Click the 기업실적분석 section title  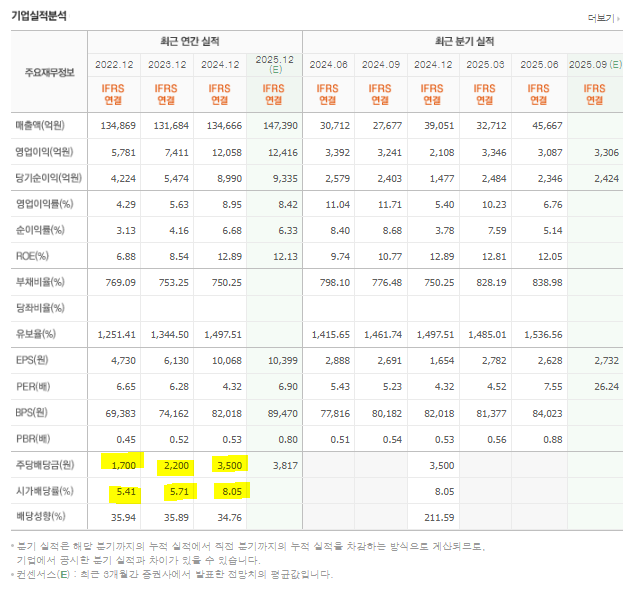point(39,16)
